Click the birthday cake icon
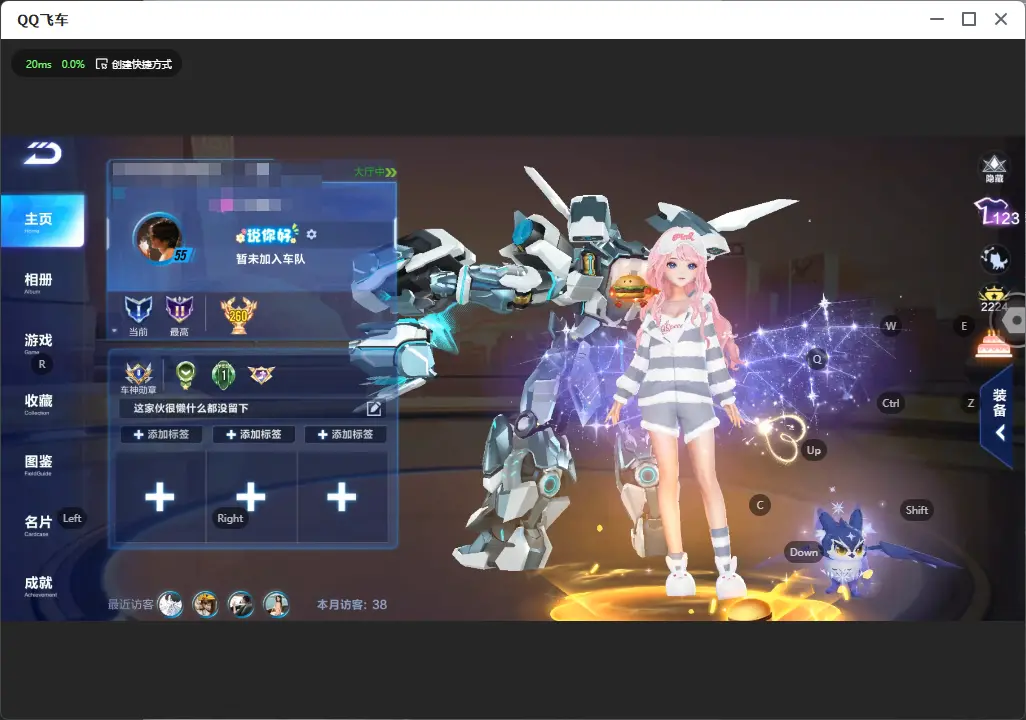Image resolution: width=1026 pixels, height=720 pixels. [x=993, y=344]
